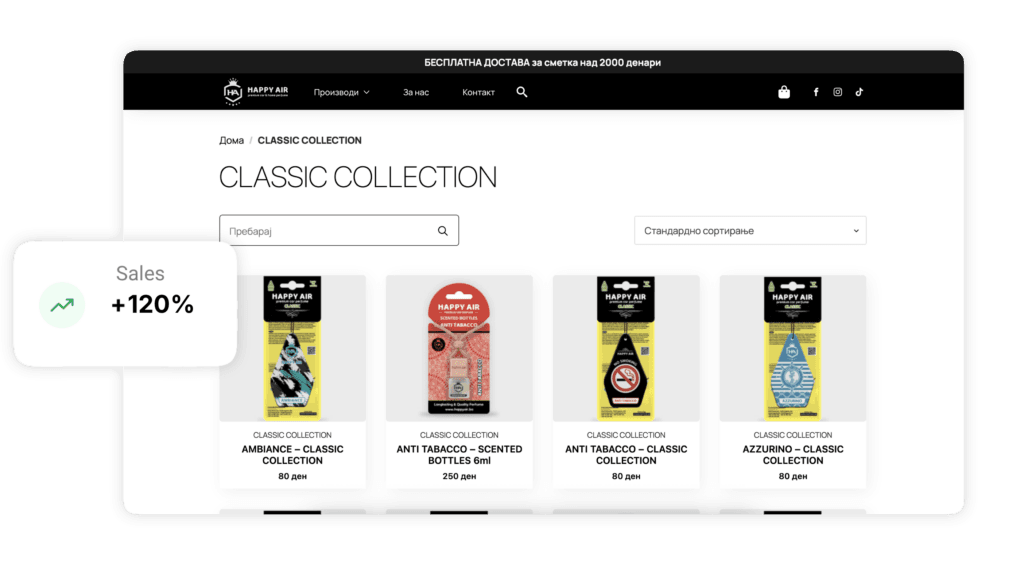The image size is (1024, 565).
Task: Open Стандардно сортирање sorting dropdown
Action: coord(750,231)
